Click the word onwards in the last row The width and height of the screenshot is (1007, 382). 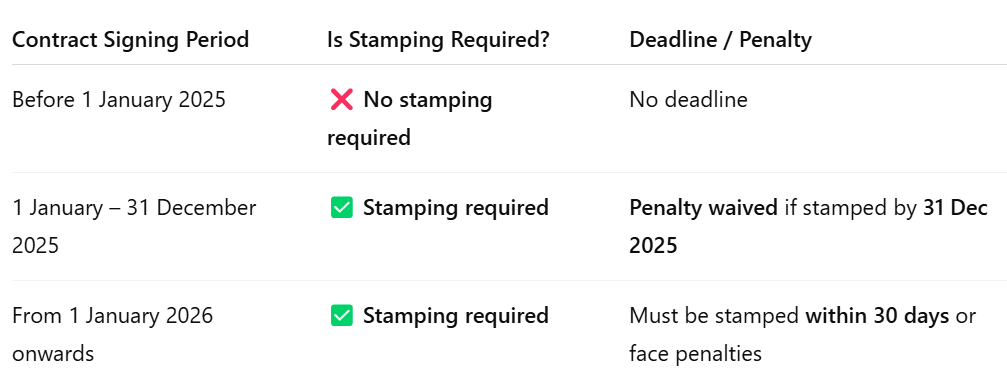coord(53,354)
